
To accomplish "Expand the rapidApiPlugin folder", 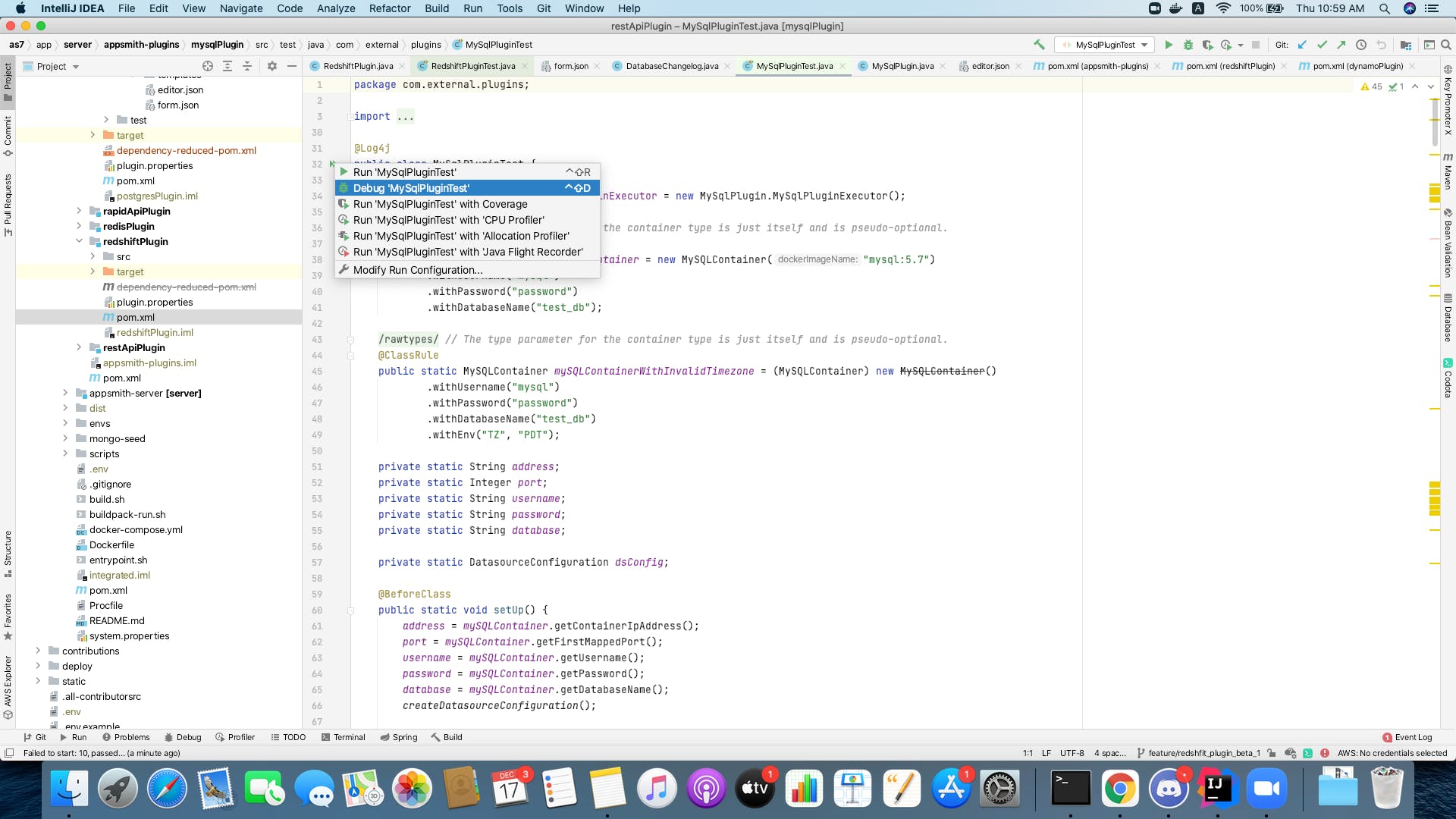I will 79,211.
